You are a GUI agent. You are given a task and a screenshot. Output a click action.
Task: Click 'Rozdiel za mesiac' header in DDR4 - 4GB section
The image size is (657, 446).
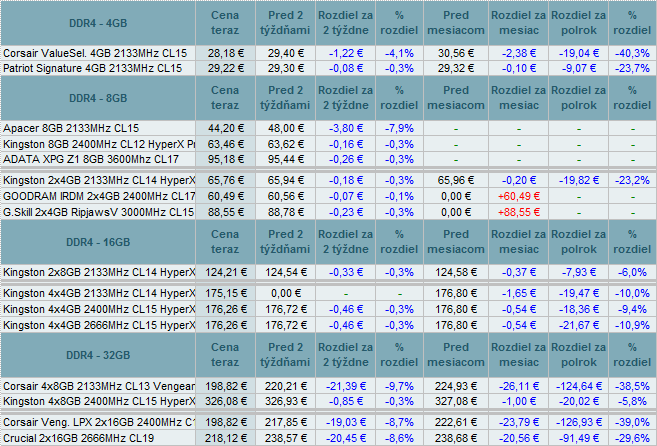point(518,23)
